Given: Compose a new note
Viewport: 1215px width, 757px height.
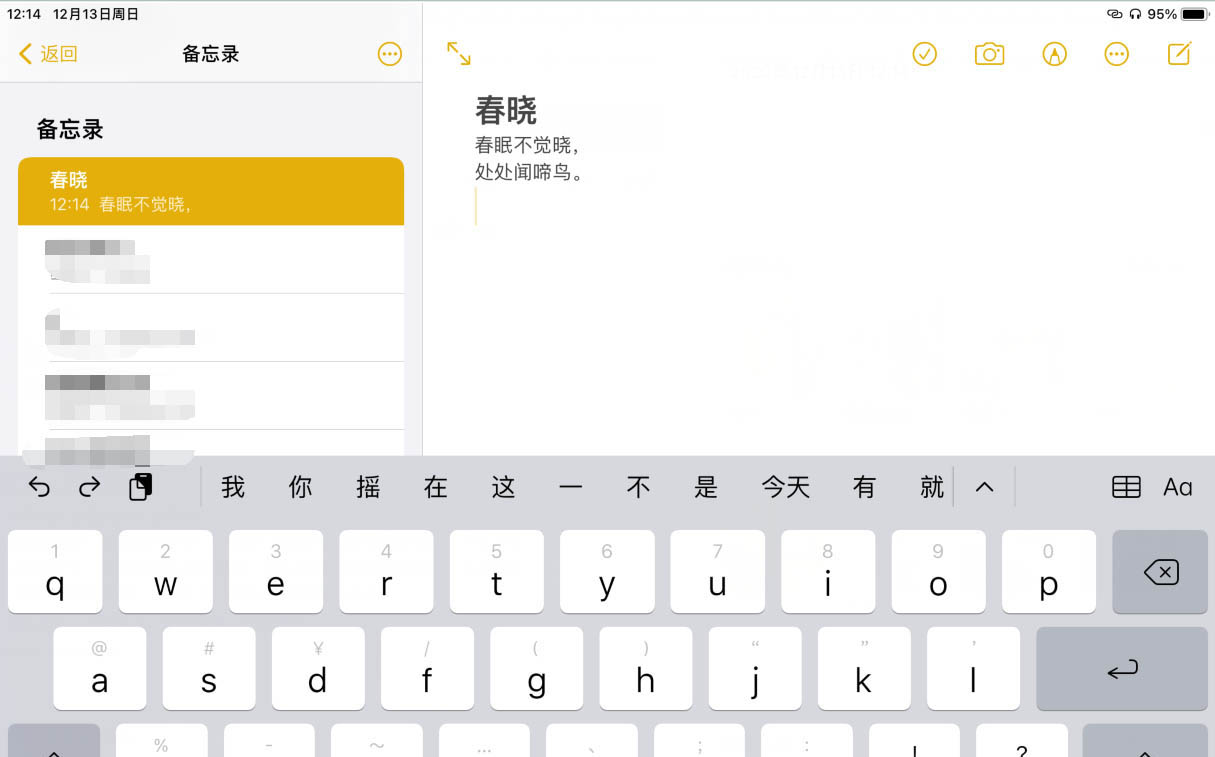Looking at the screenshot, I should [1180, 54].
